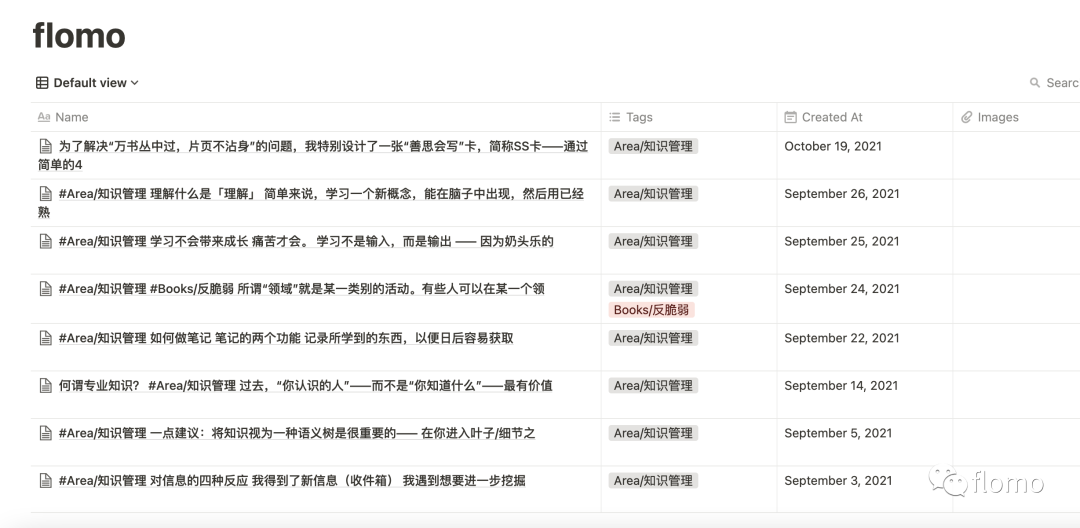Viewport: 1080px width, 528px height.
Task: Open the note 所谓“领域”就是某一类别的活动
Action: coord(302,288)
